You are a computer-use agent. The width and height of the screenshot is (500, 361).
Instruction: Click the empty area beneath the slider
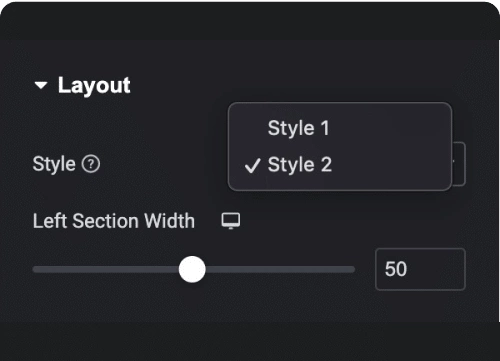point(250,305)
